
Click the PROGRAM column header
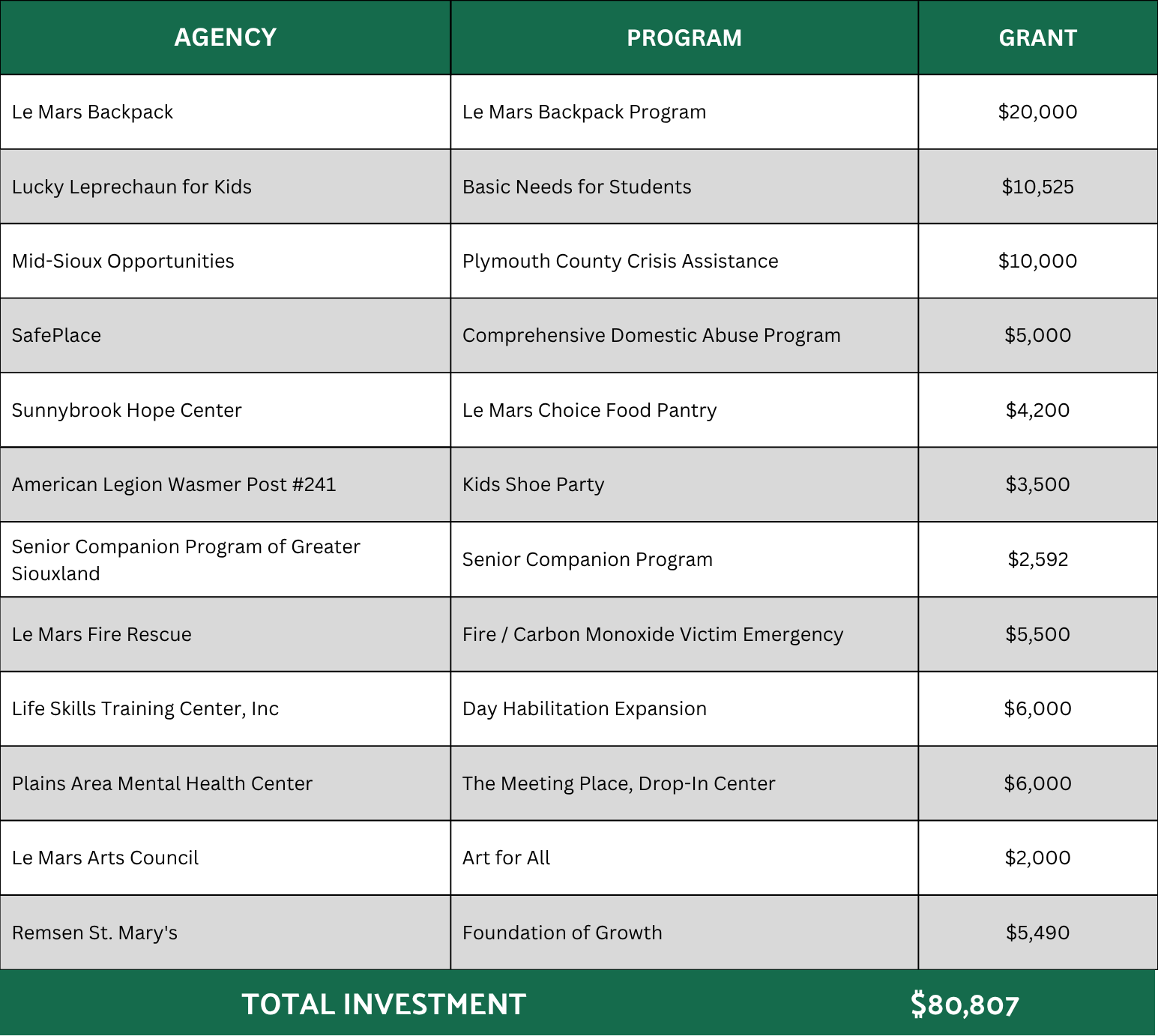684,37
